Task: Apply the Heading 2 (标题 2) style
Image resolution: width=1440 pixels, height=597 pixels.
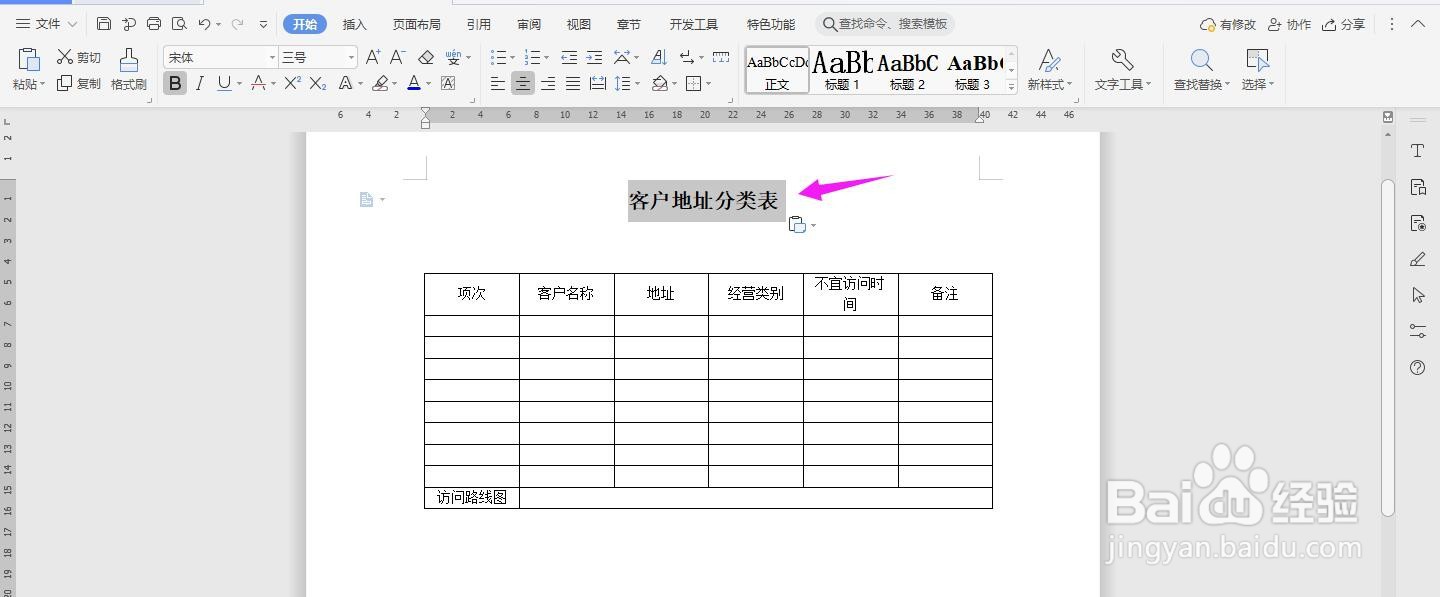Action: click(x=907, y=70)
